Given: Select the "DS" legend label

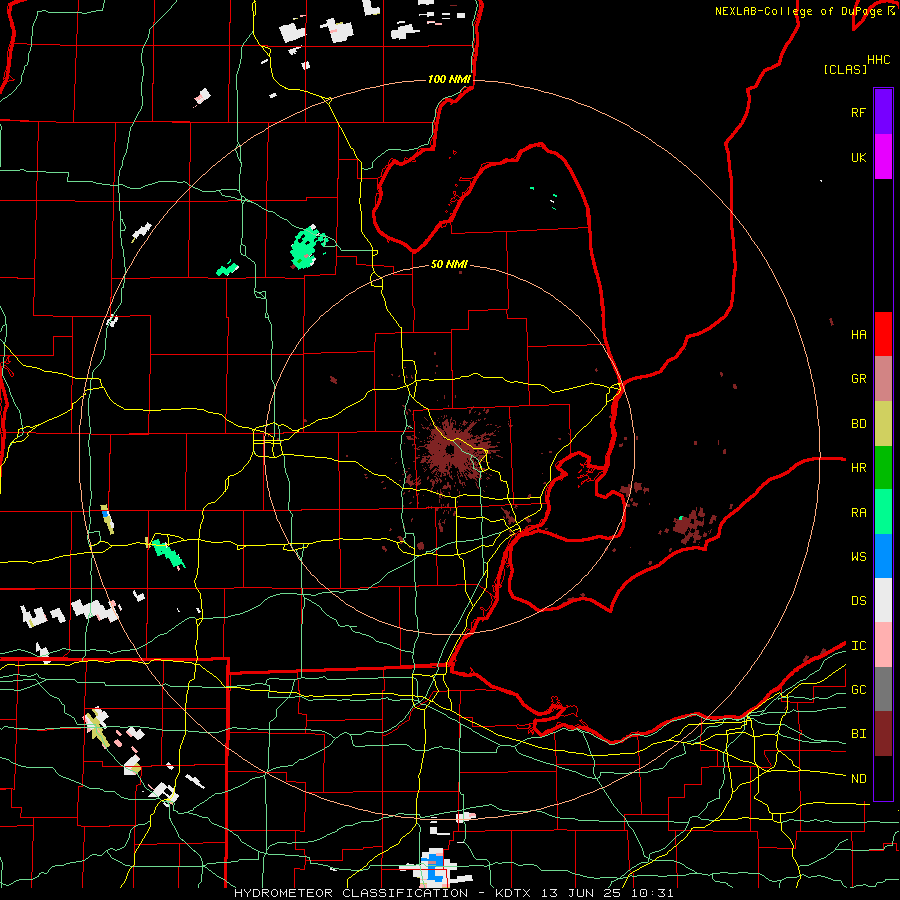Looking at the screenshot, I should click(x=858, y=601).
